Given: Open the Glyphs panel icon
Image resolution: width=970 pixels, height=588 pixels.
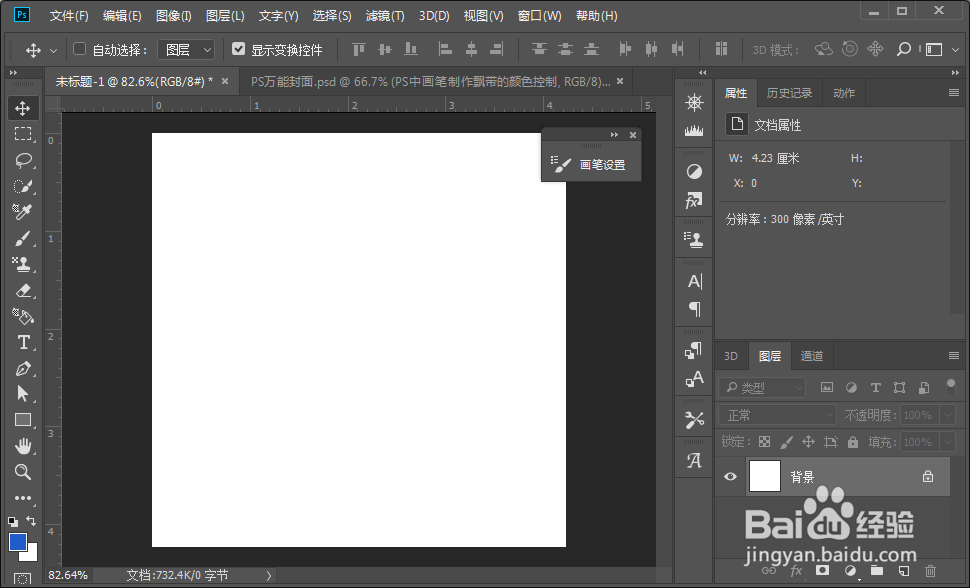Looking at the screenshot, I should click(x=694, y=460).
